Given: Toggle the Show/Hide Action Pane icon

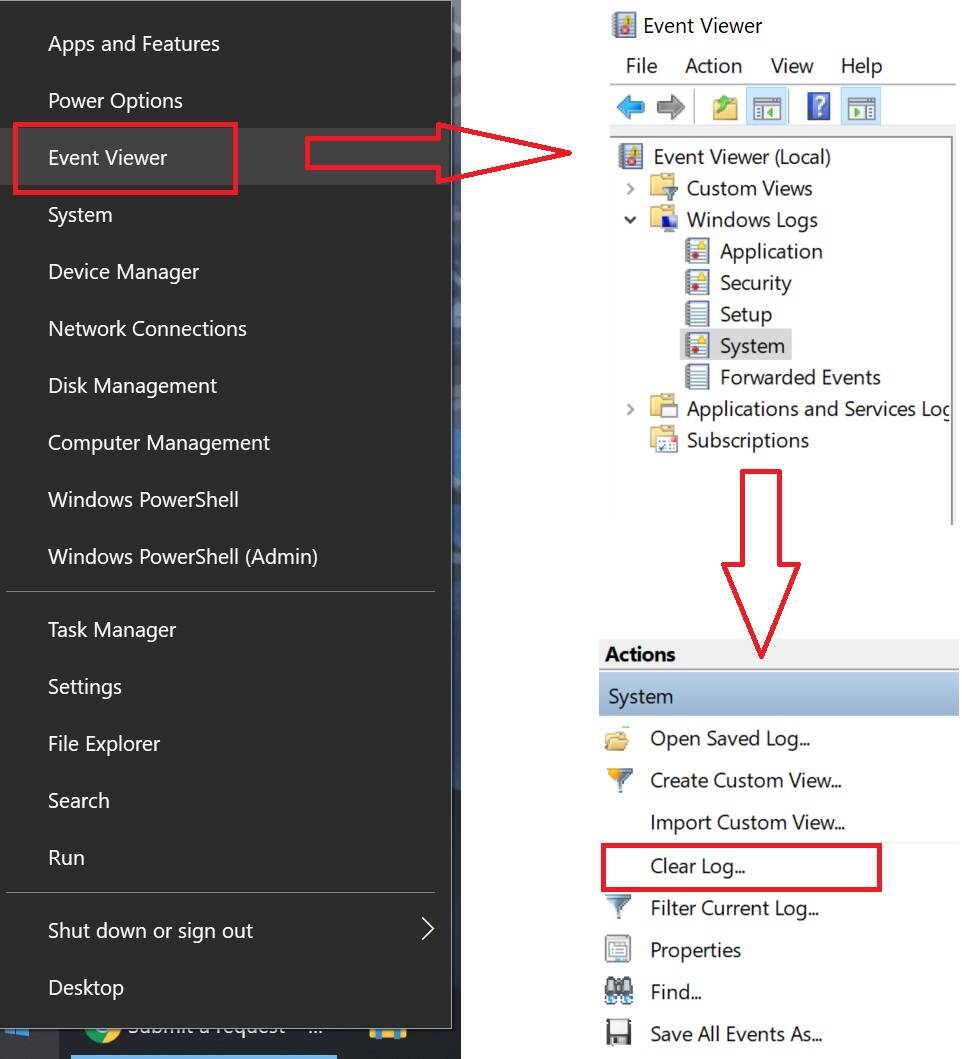Looking at the screenshot, I should 861,107.
